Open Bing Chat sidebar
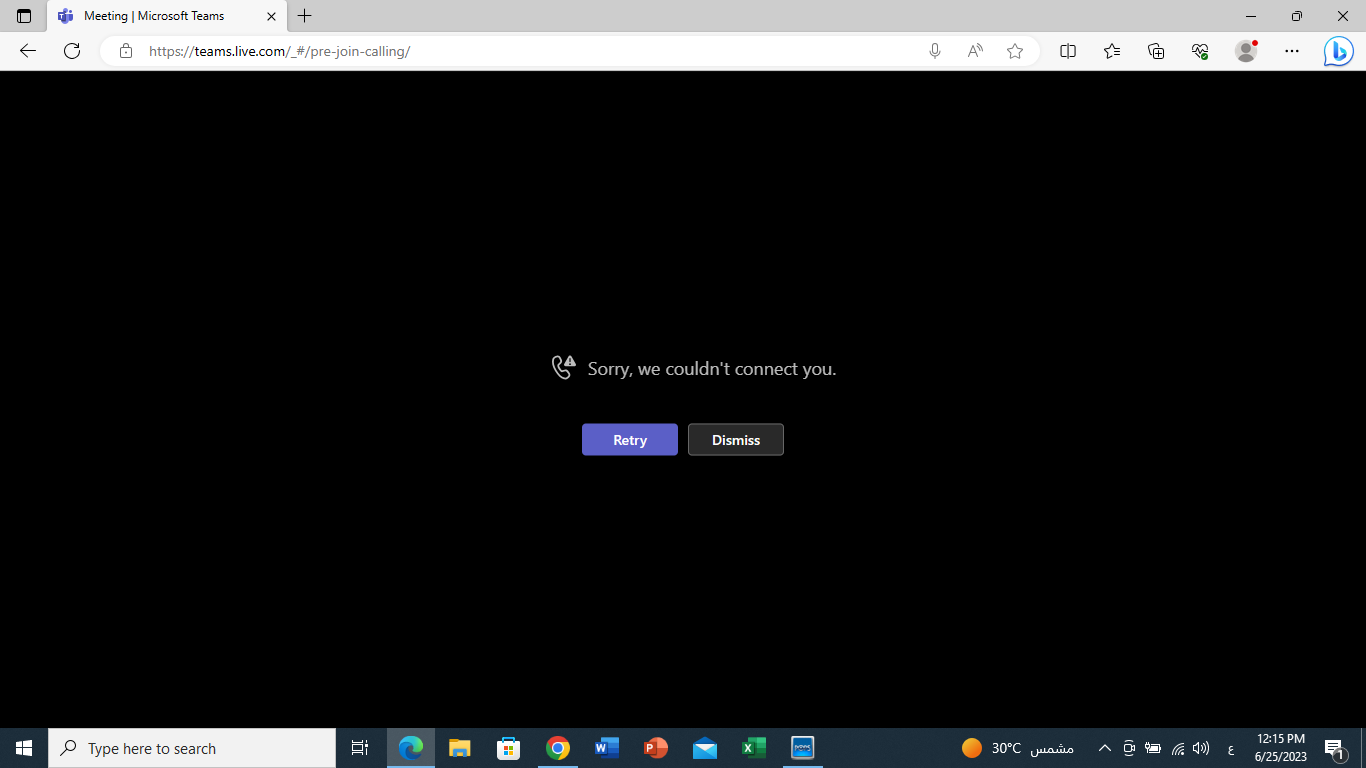 tap(1338, 51)
